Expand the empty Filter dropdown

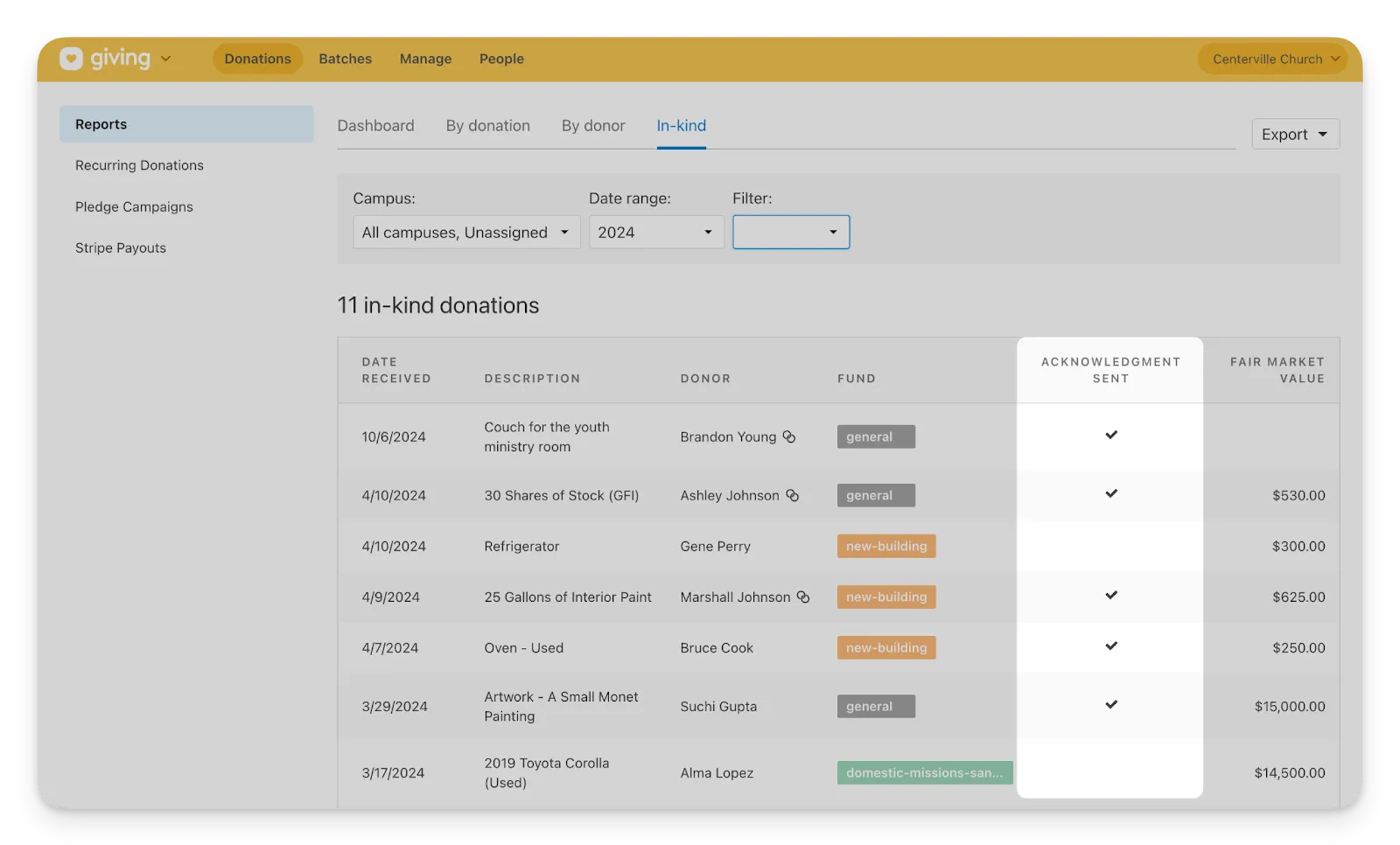coord(791,233)
